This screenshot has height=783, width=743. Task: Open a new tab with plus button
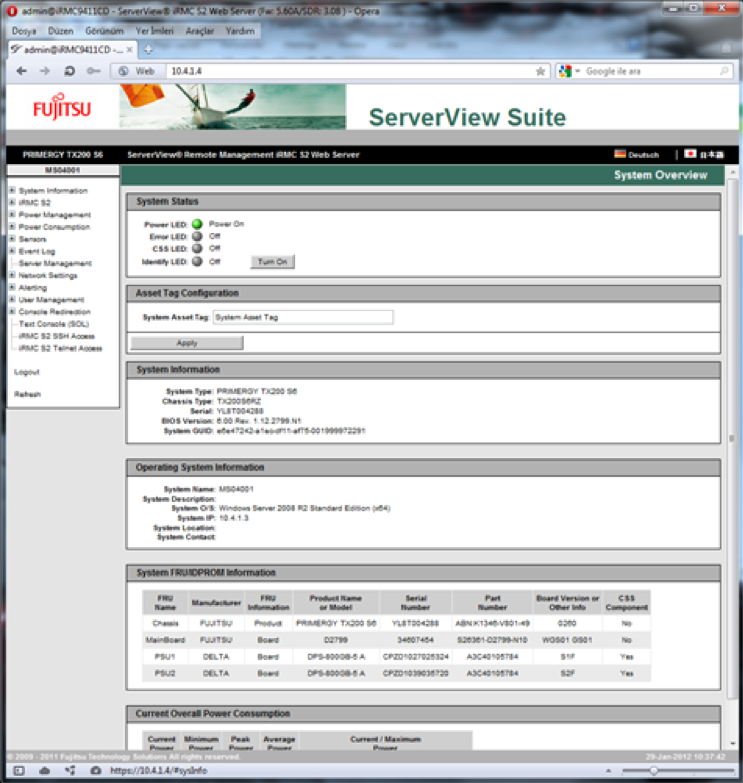pyautogui.click(x=148, y=49)
